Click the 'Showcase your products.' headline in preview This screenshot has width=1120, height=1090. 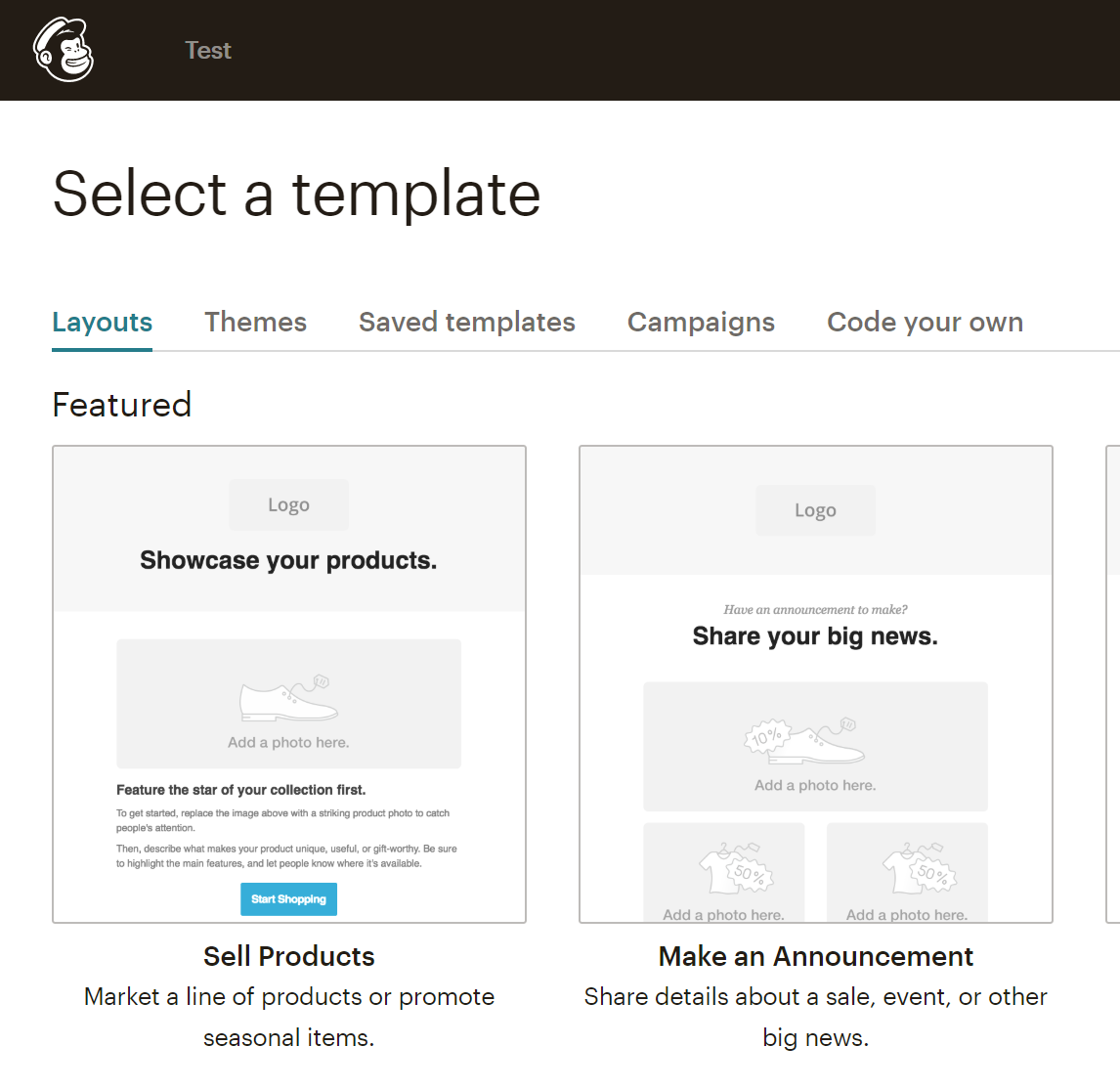[x=288, y=560]
